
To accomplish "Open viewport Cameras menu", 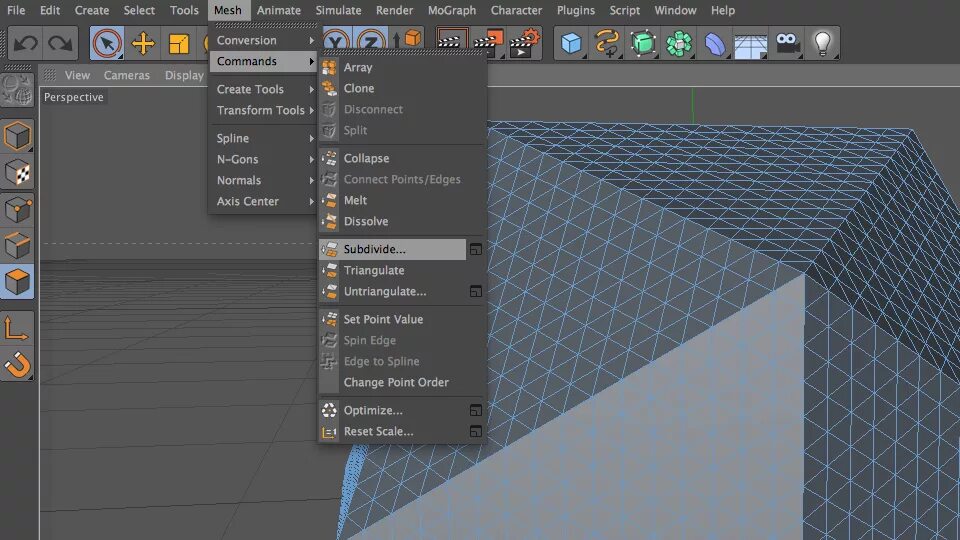I will click(127, 75).
